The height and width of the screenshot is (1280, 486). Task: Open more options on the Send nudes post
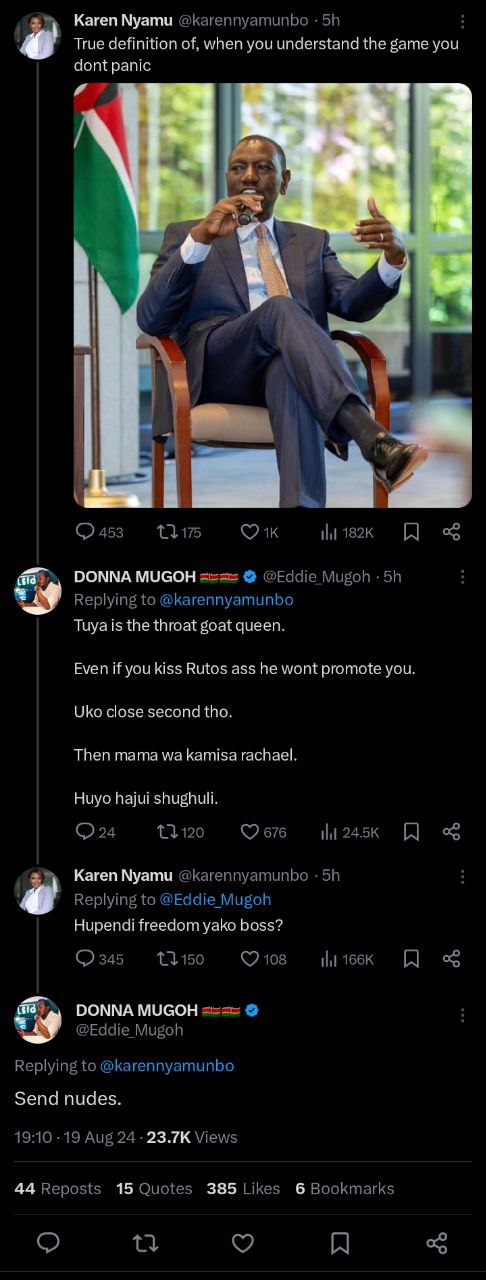tap(462, 1015)
